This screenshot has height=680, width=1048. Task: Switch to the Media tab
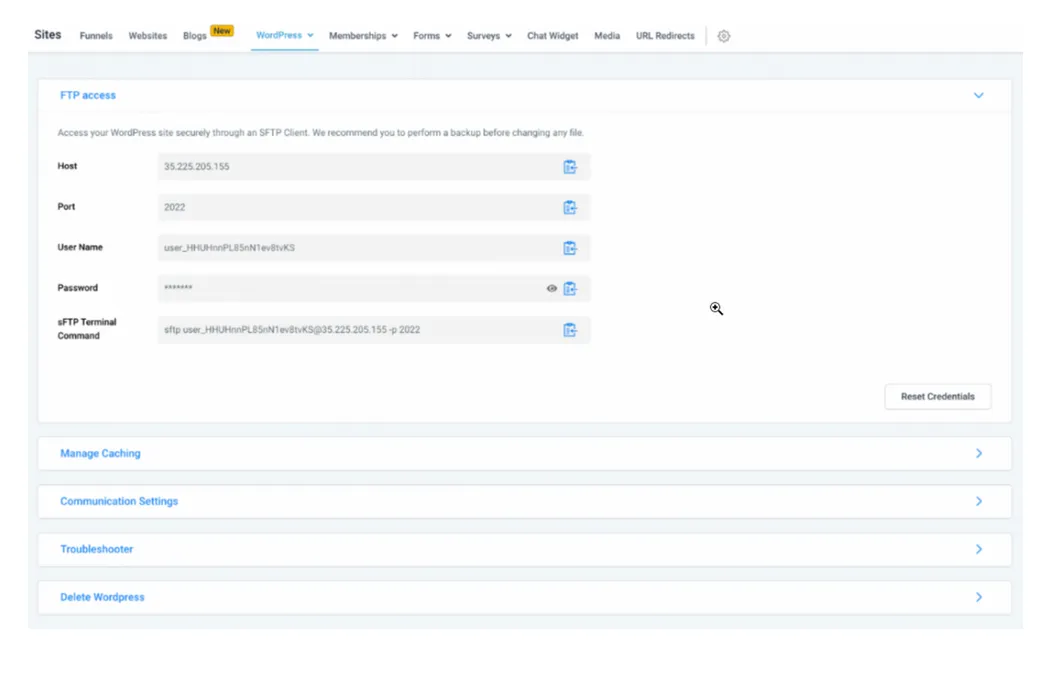point(607,36)
